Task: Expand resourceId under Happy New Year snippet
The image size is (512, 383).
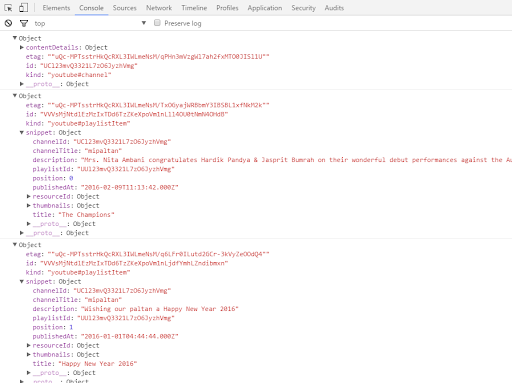Action: [29, 345]
